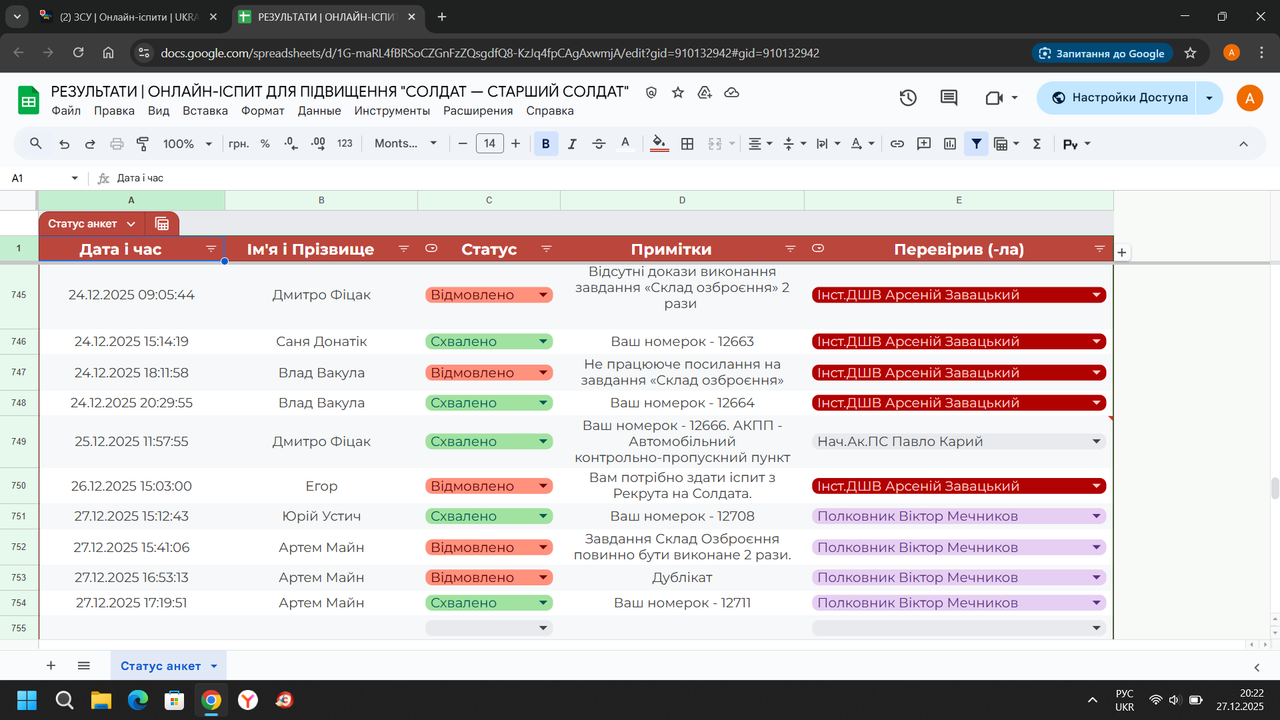Open the borders tool
The image size is (1280, 720).
point(687,144)
